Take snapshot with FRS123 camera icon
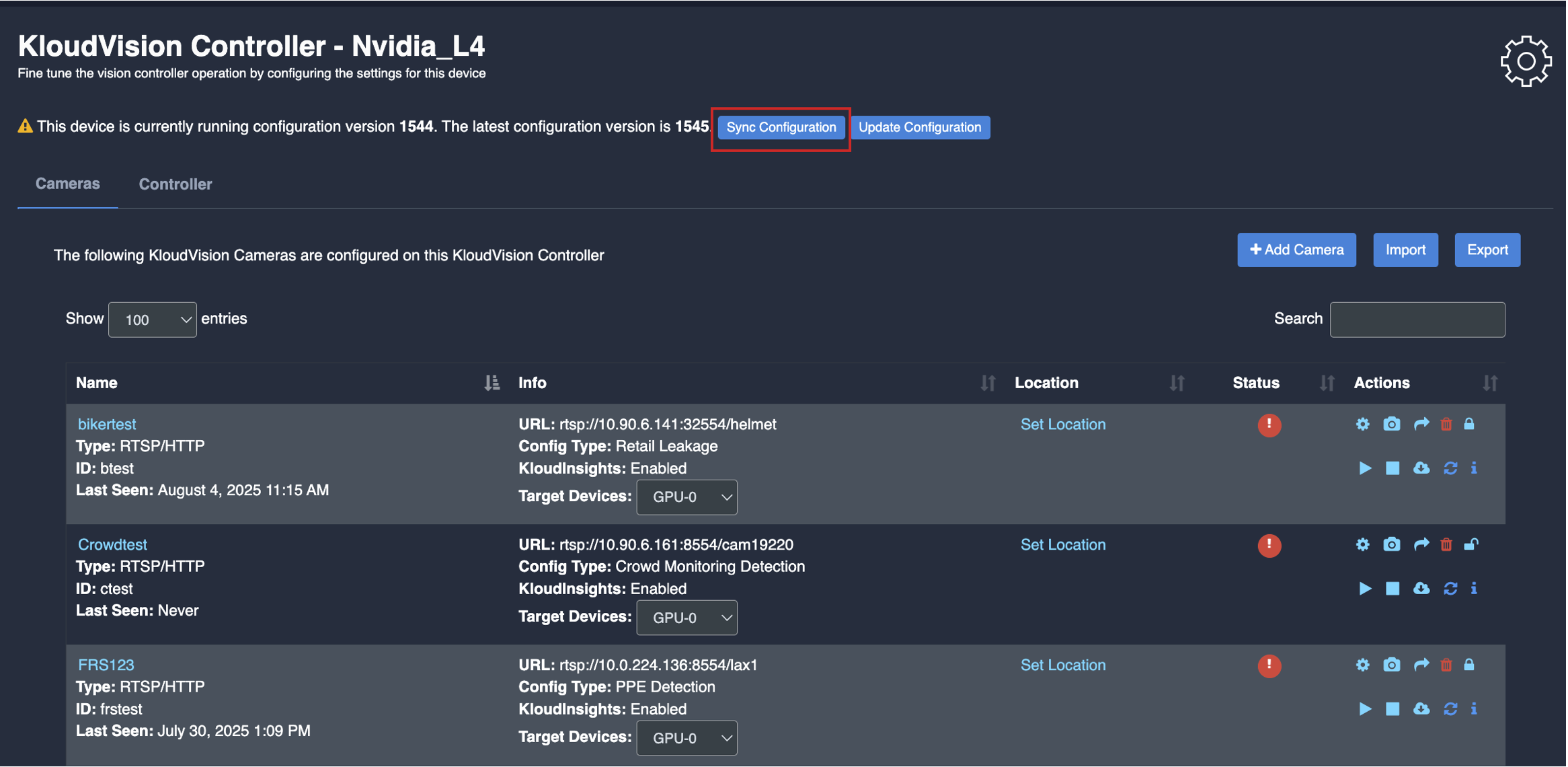The width and height of the screenshot is (1568, 767). click(1391, 665)
